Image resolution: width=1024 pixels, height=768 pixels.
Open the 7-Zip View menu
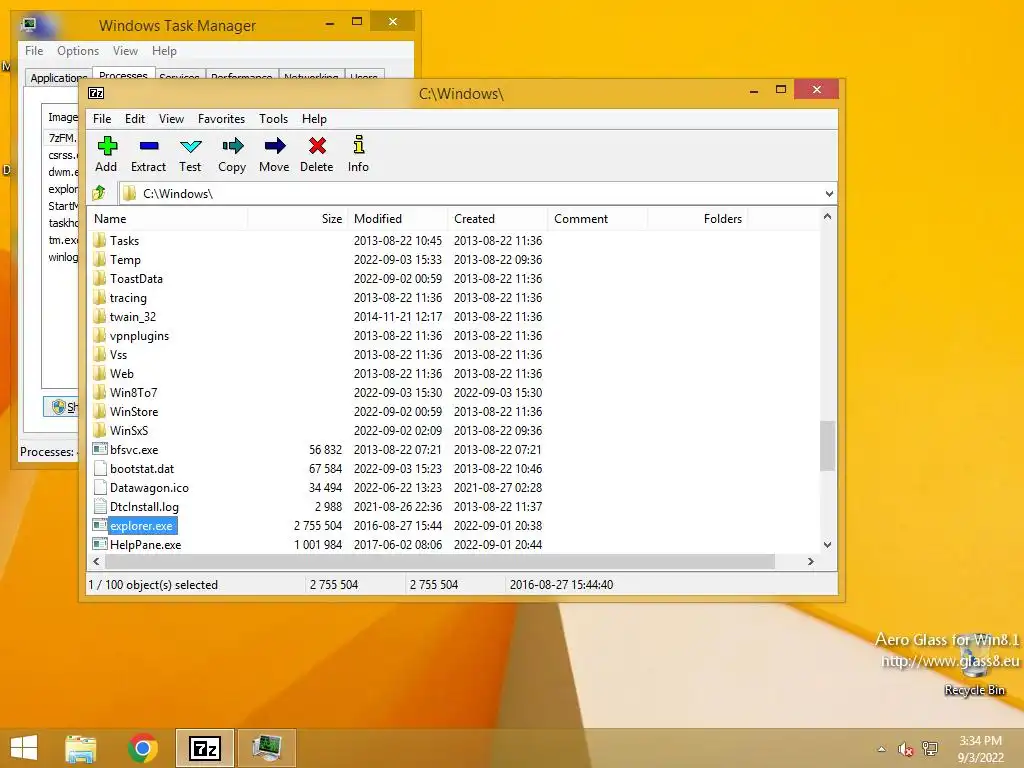171,119
